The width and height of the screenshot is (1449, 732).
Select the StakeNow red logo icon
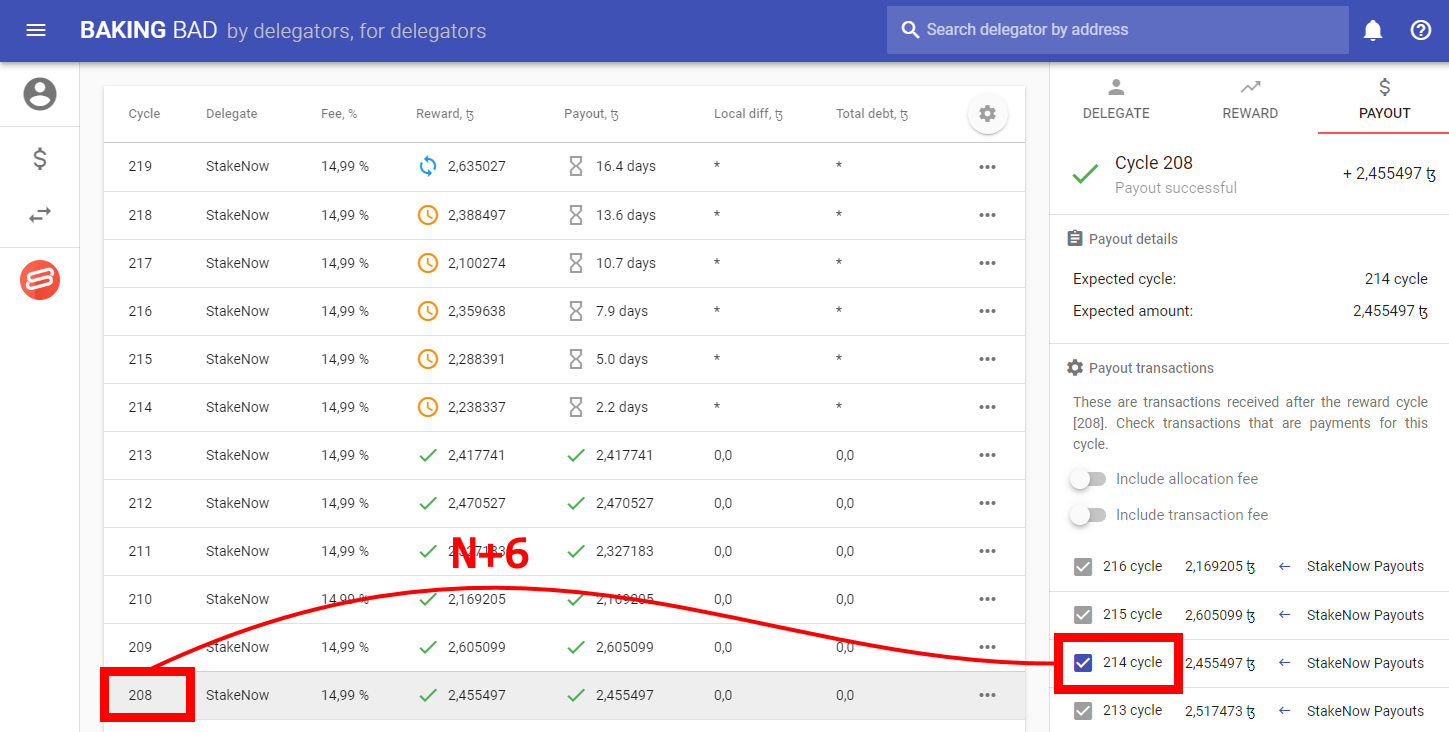click(x=40, y=279)
